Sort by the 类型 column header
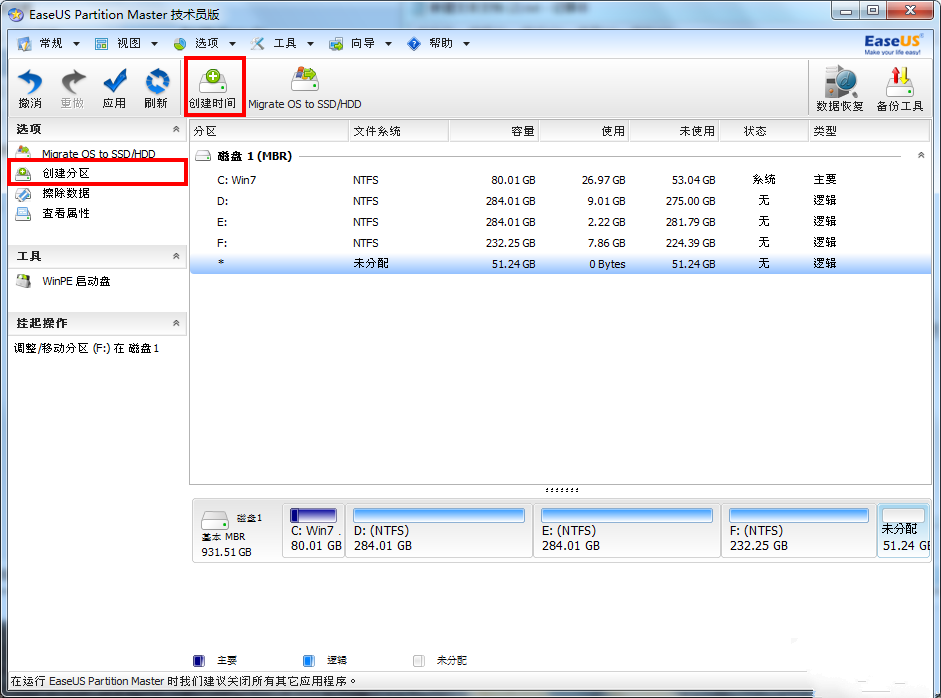The width and height of the screenshot is (941, 698). point(870,131)
